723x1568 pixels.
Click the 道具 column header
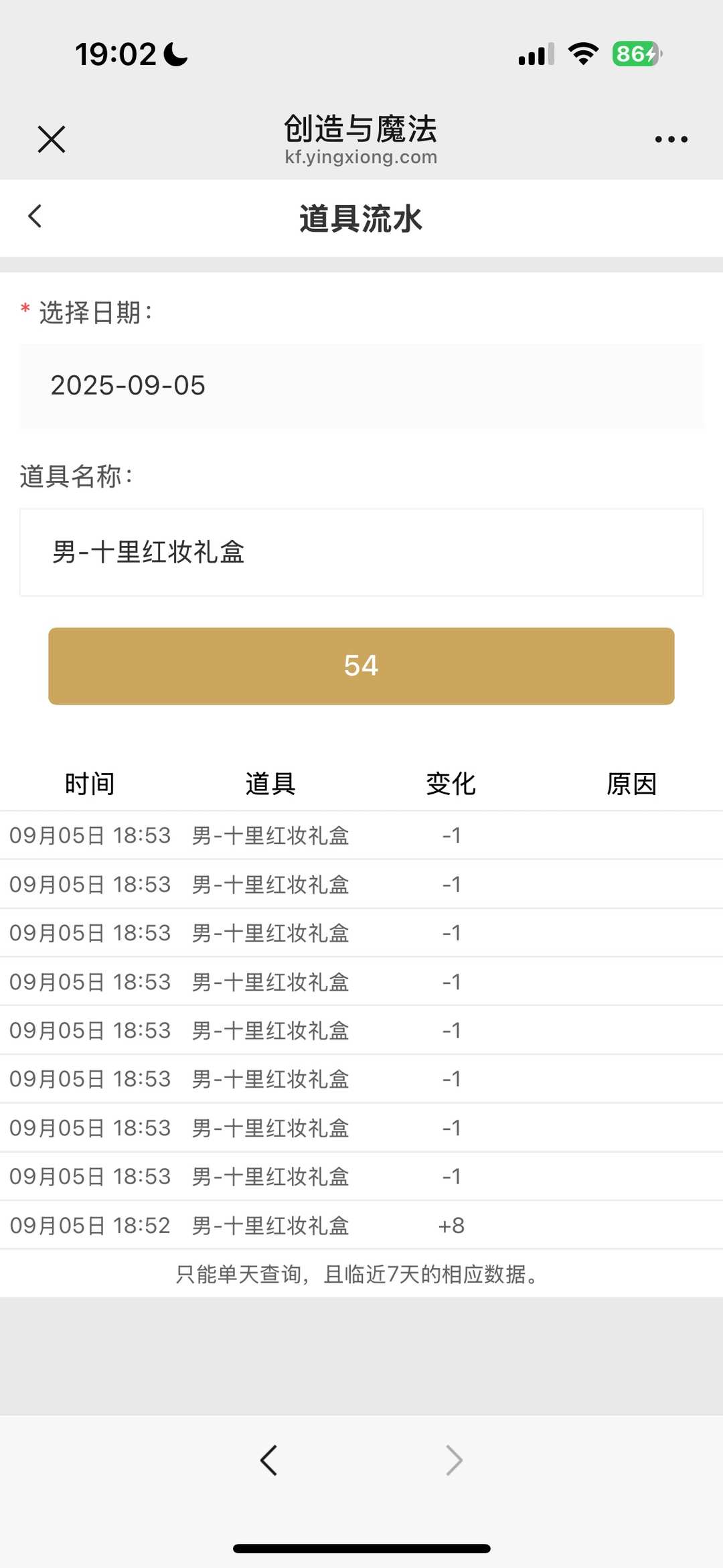(270, 784)
